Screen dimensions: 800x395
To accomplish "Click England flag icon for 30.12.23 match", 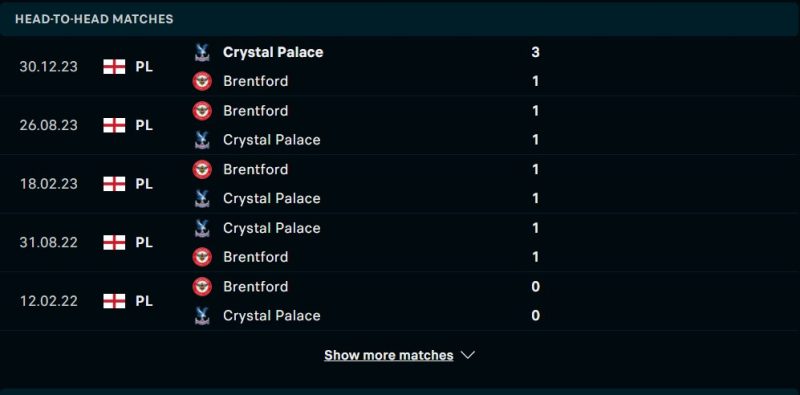I will coord(114,67).
